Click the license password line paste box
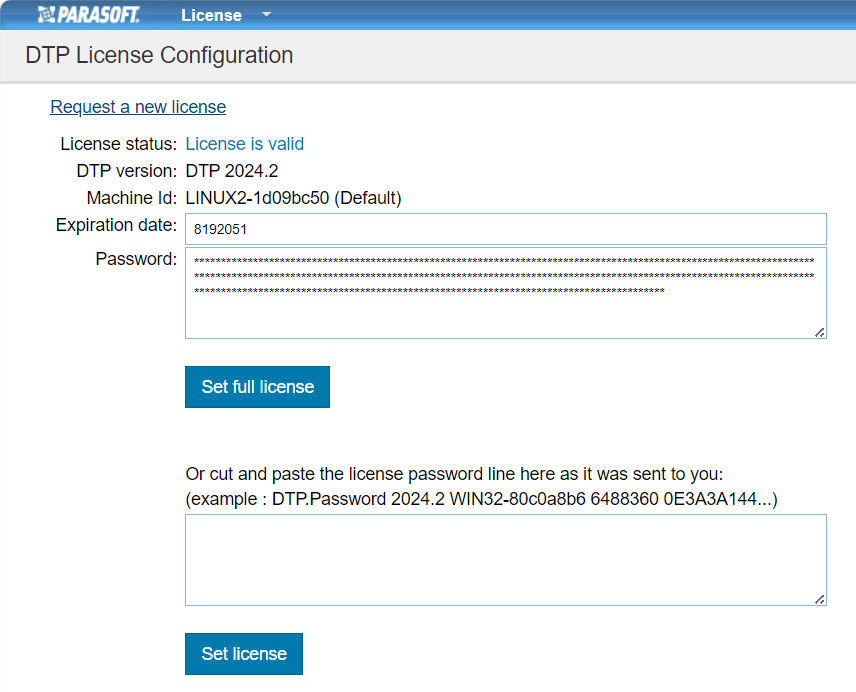Screen dimensions: 856x692 [506, 560]
